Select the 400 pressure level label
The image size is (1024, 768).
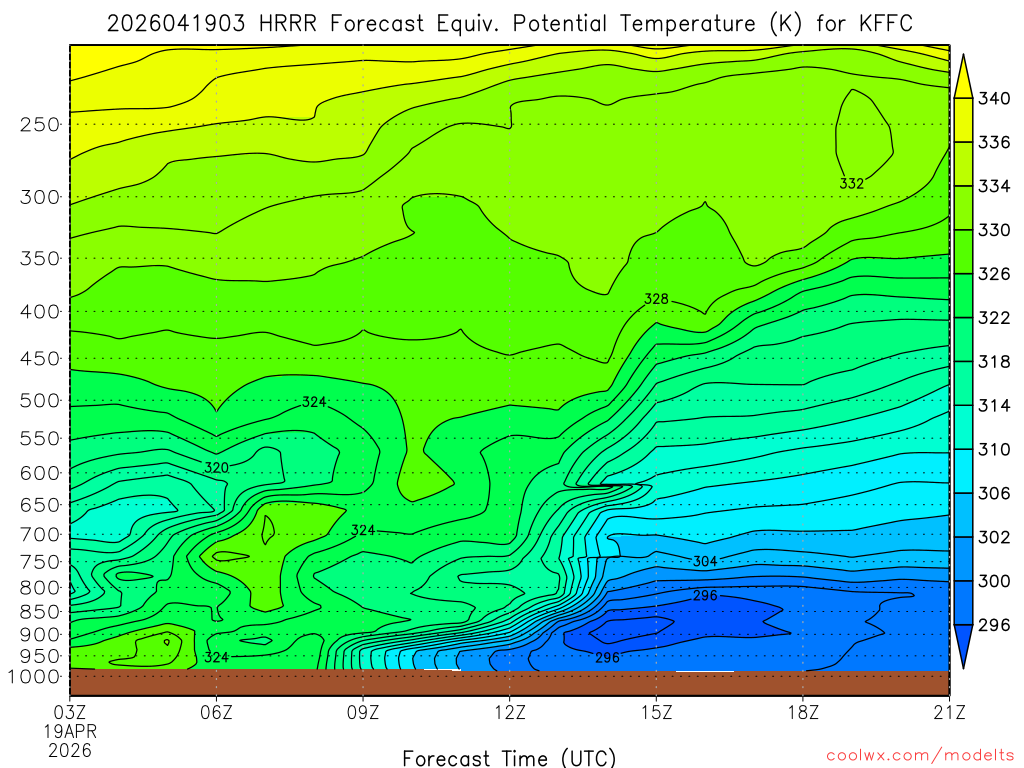(x=40, y=312)
